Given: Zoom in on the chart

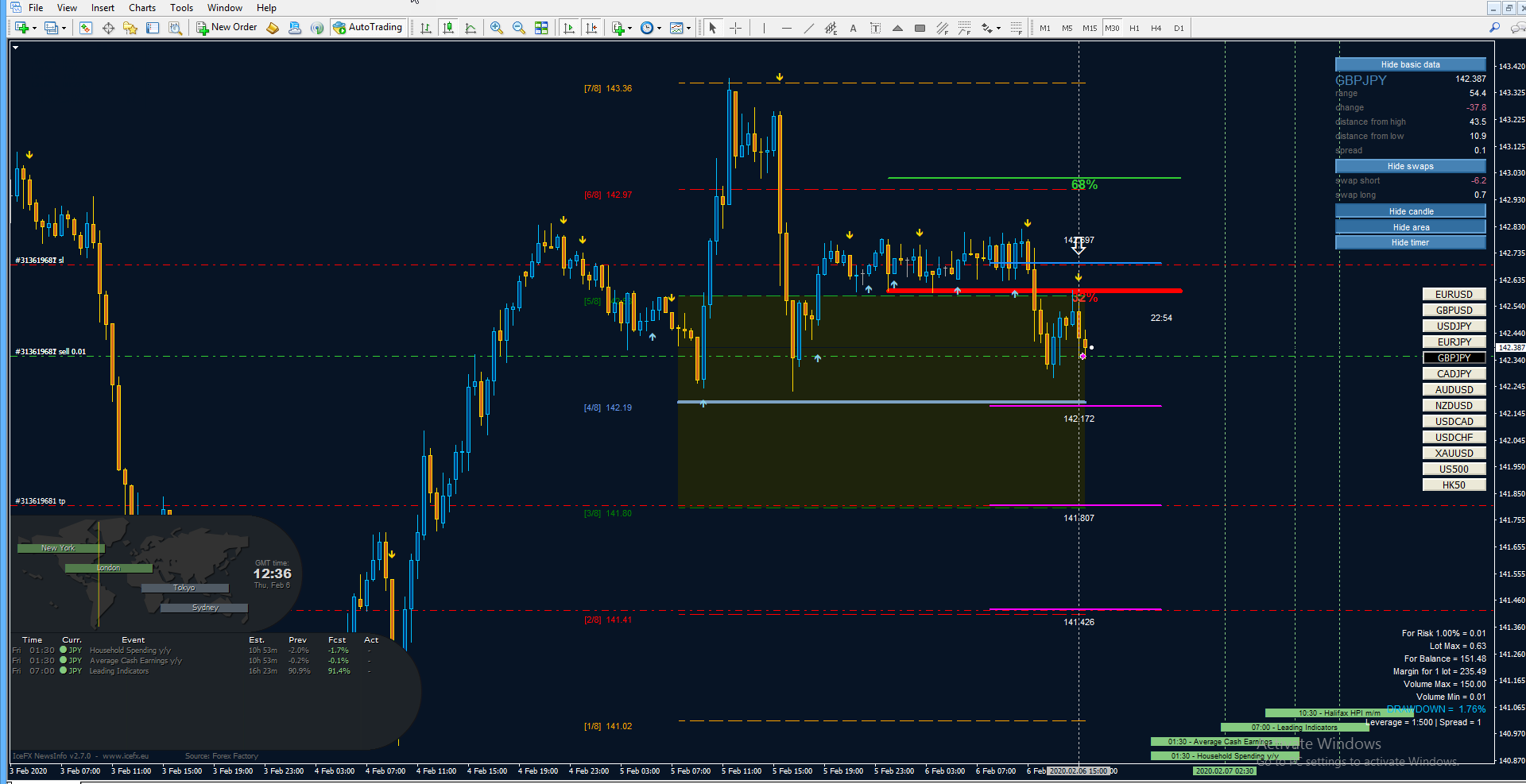Looking at the screenshot, I should coord(497,28).
